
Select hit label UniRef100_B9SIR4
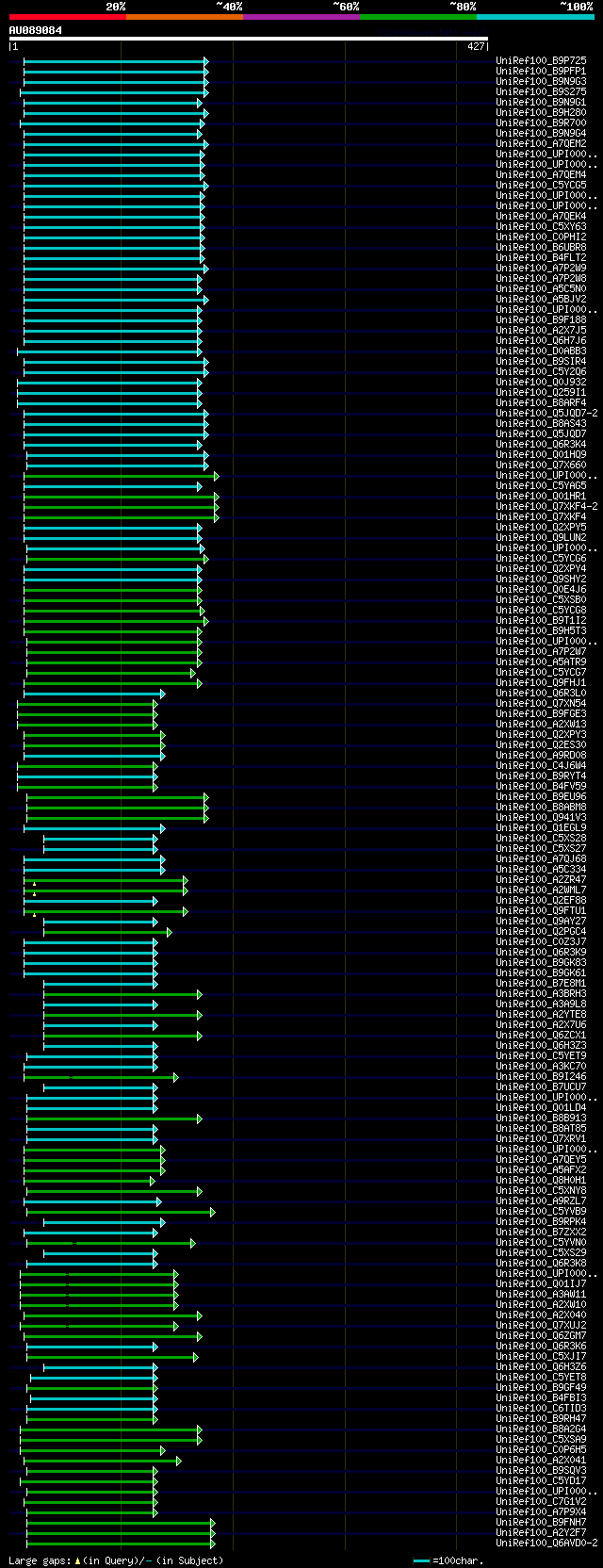coord(541,361)
